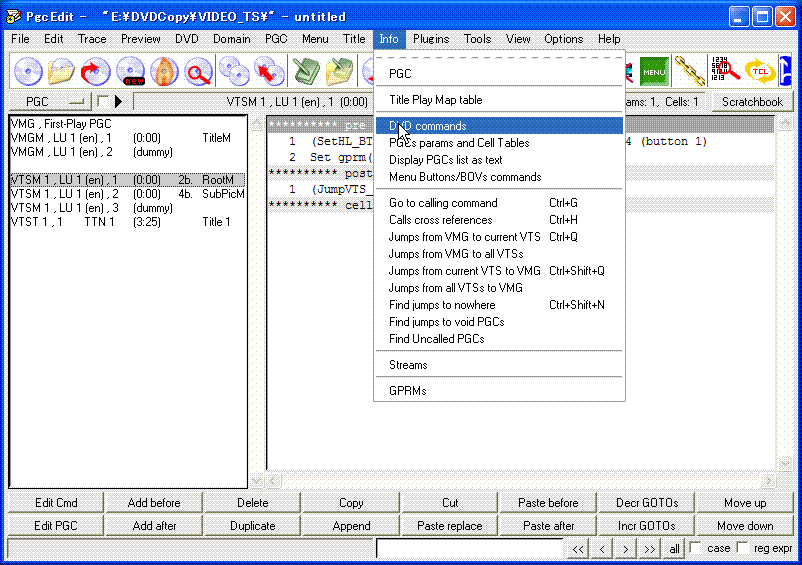
Task: Click the folder with notepad icon
Action: [340, 71]
